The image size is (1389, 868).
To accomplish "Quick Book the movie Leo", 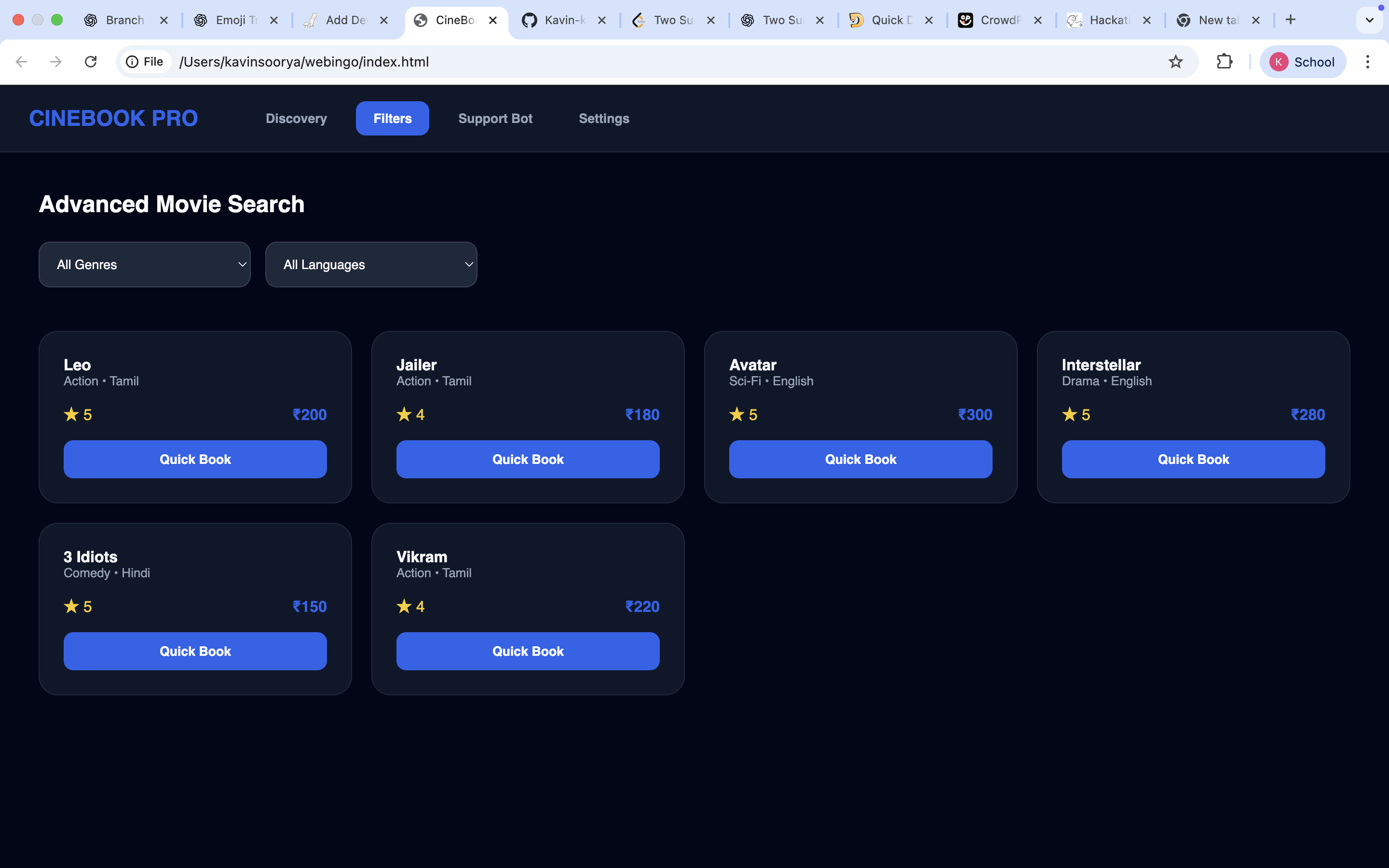I will (x=195, y=459).
